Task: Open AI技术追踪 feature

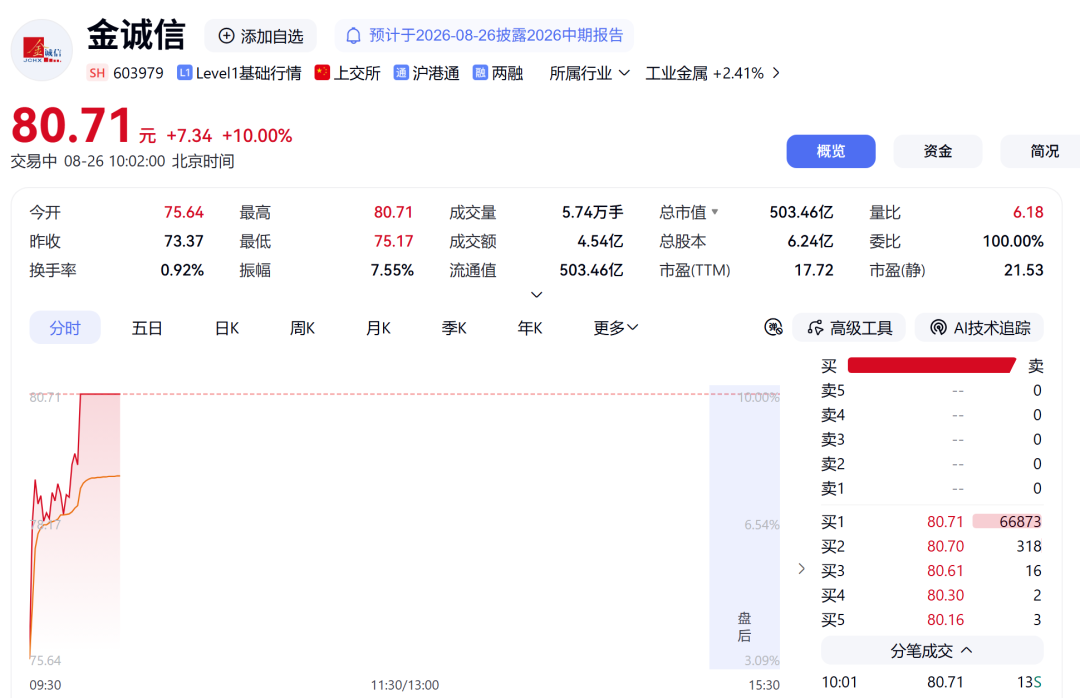Action: [979, 327]
